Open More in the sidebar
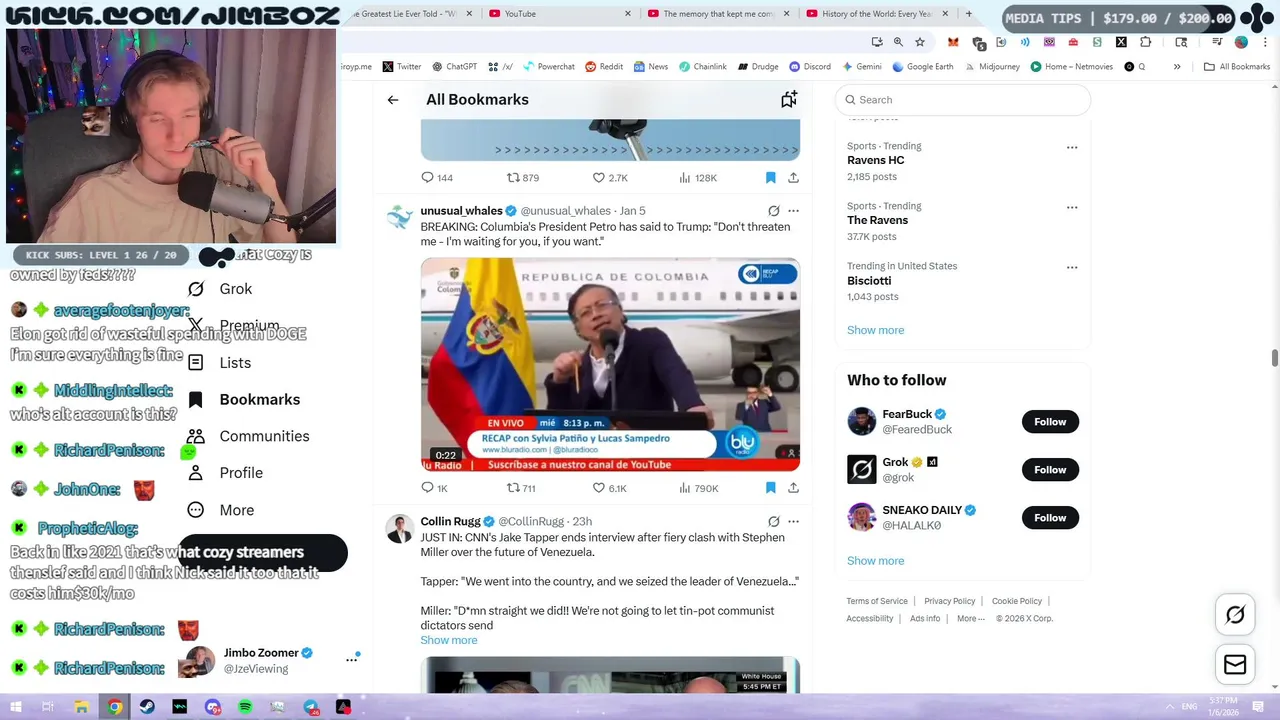Viewport: 1280px width, 720px height. tap(221, 510)
